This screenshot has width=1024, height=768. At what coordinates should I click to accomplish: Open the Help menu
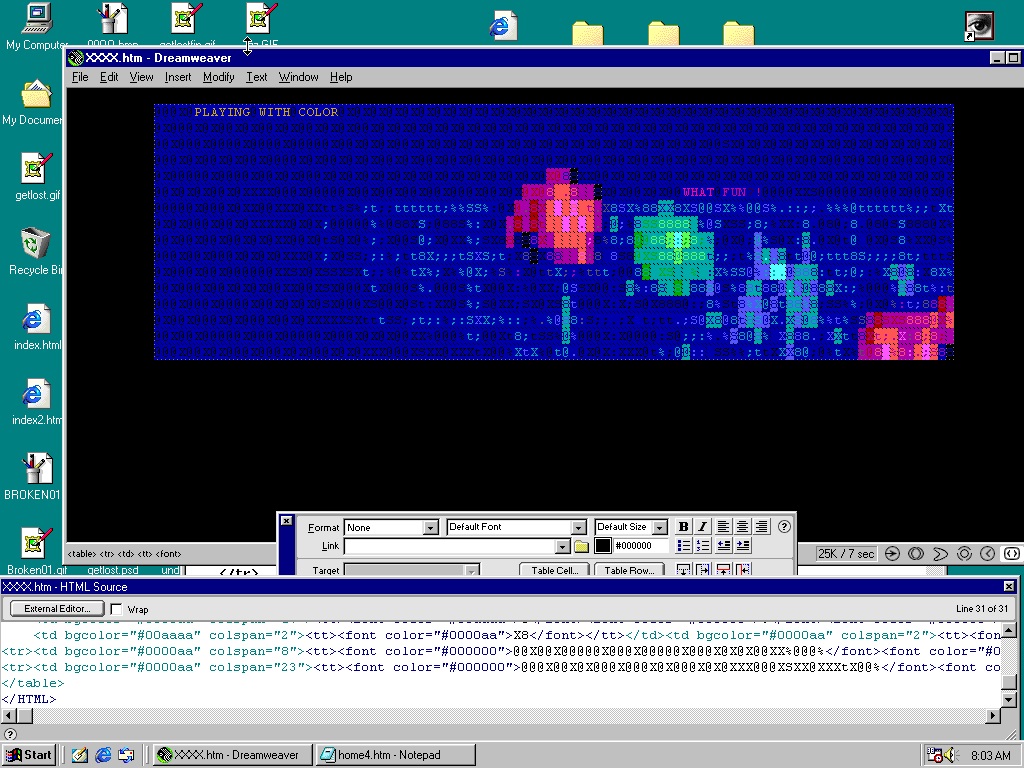click(341, 77)
